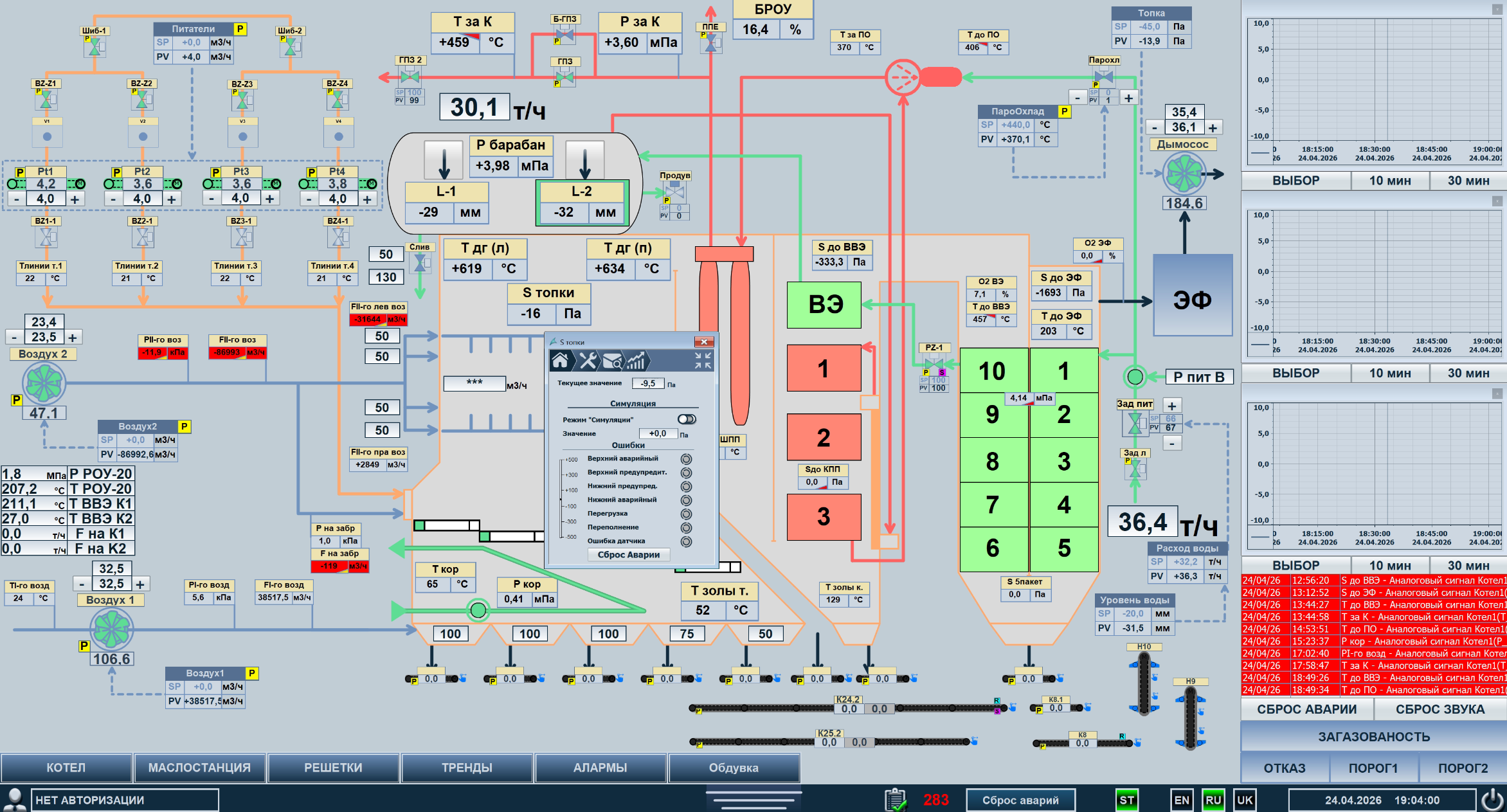Click the Воздух 1 fan icon

tap(111, 629)
